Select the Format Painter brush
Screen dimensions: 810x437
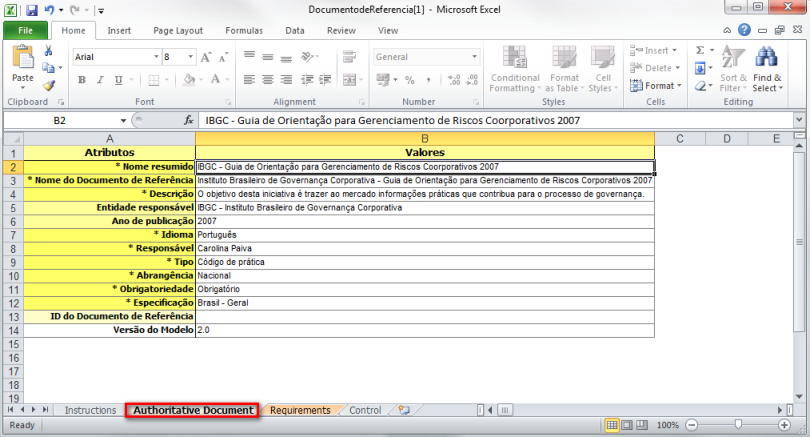pyautogui.click(x=49, y=85)
